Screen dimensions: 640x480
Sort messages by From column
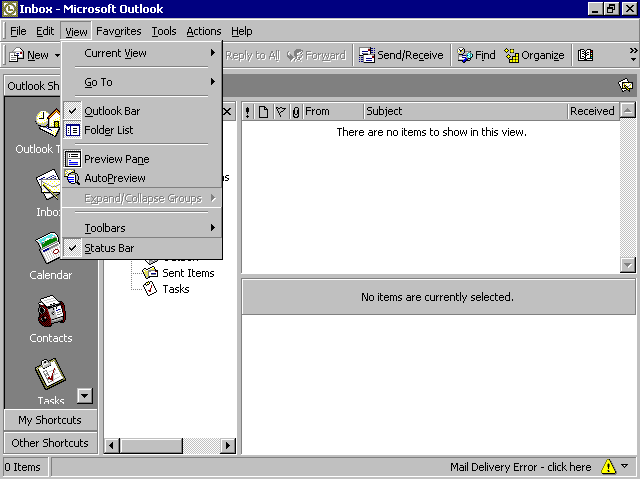[x=333, y=111]
